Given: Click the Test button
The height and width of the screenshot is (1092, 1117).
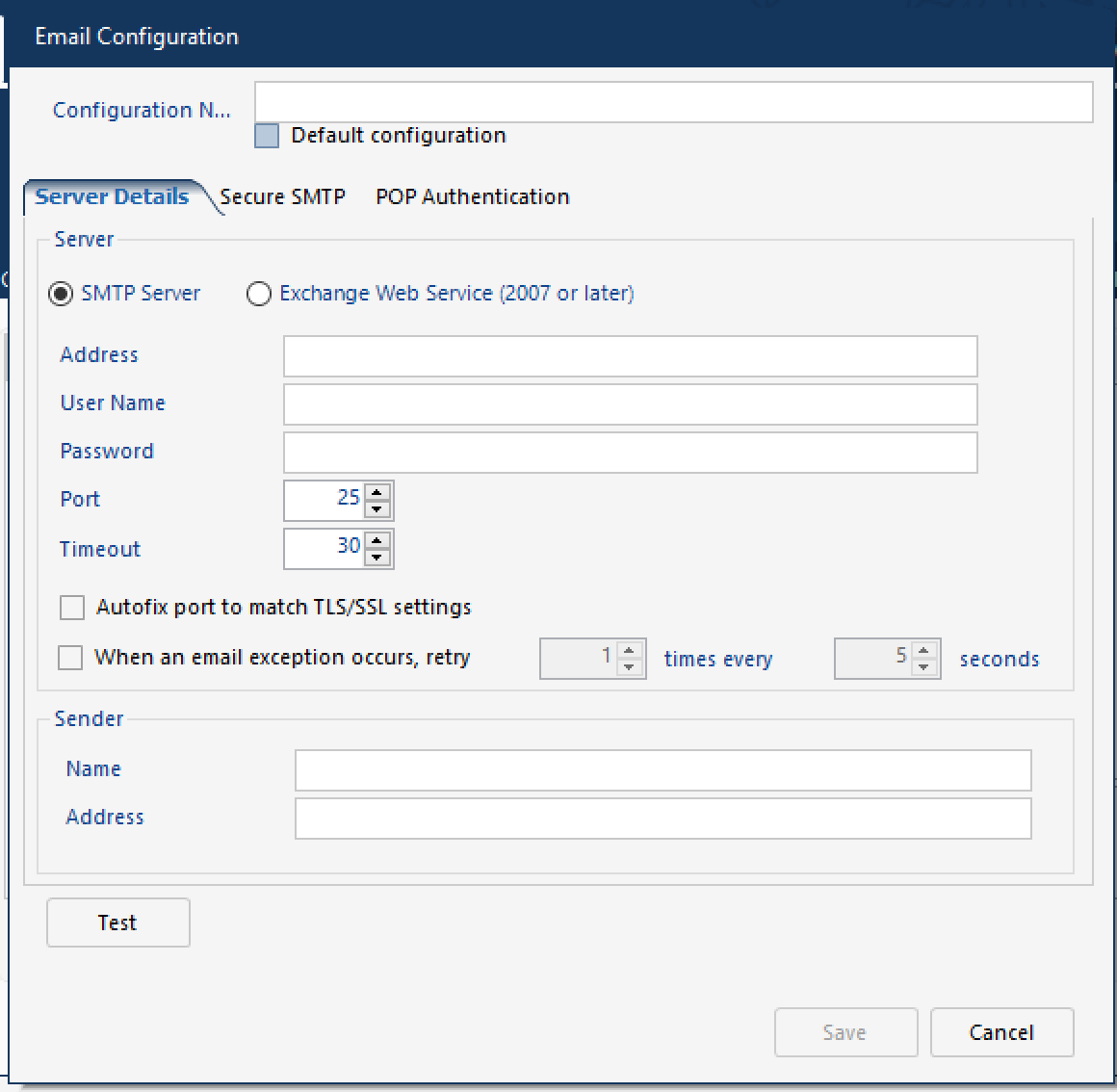Looking at the screenshot, I should pyautogui.click(x=117, y=923).
